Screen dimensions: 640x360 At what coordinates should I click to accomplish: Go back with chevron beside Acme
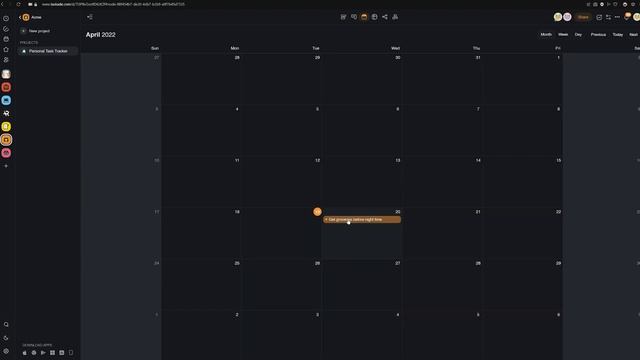click(20, 18)
